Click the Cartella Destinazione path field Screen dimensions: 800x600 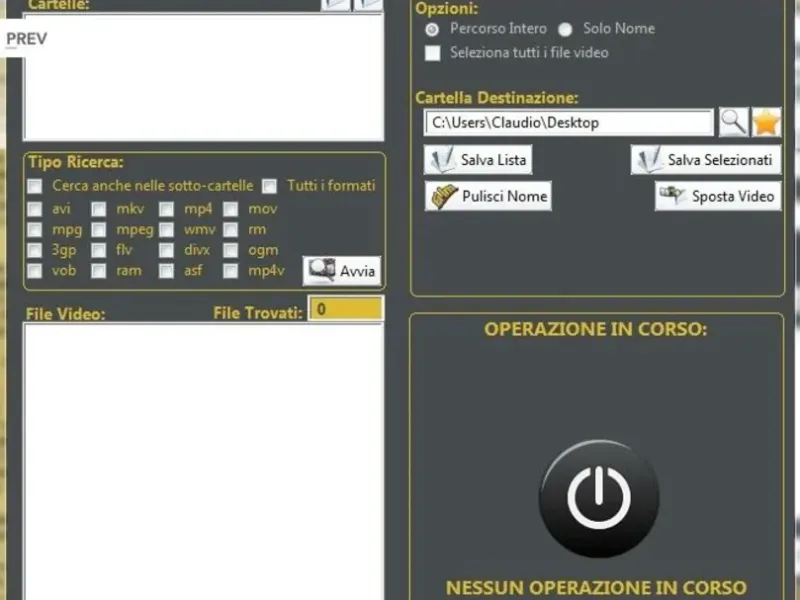(568, 122)
